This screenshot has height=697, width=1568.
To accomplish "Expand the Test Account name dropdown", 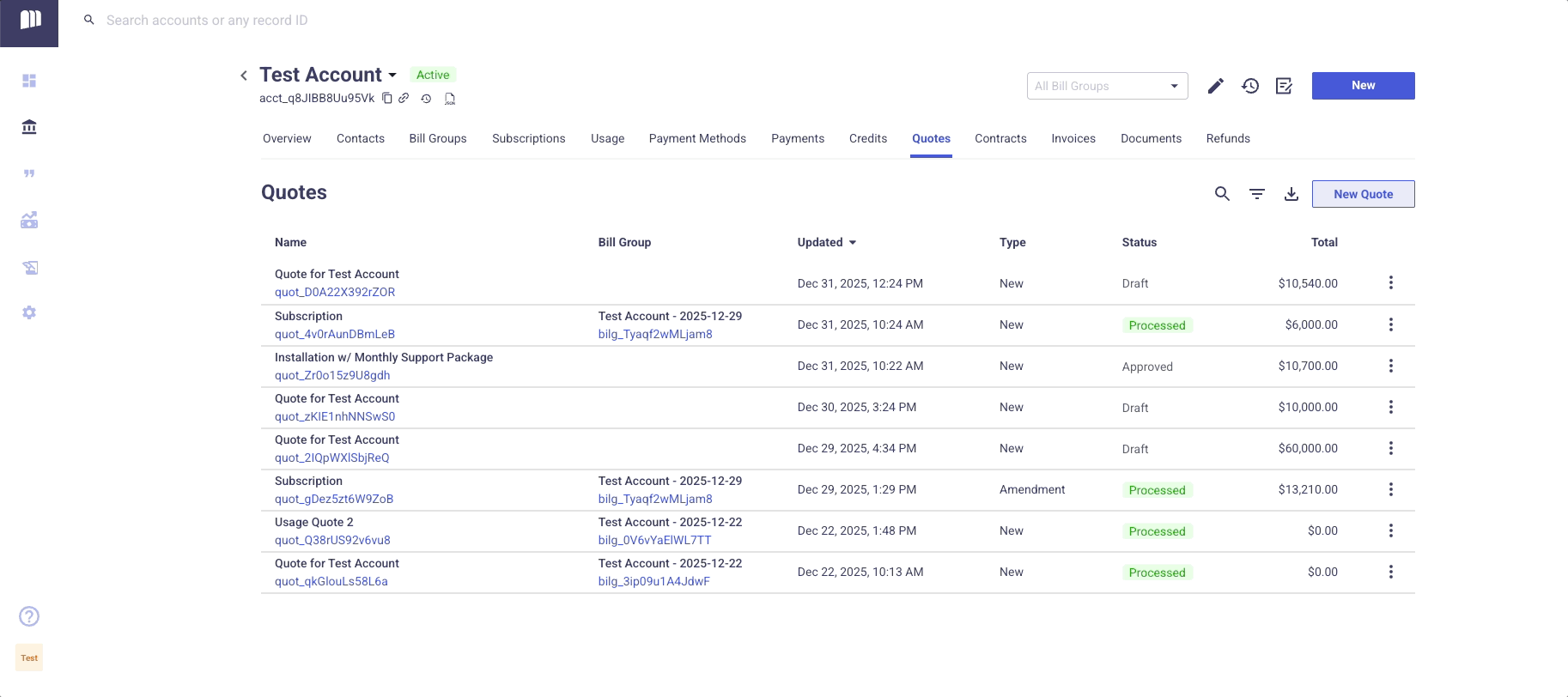I will (392, 76).
